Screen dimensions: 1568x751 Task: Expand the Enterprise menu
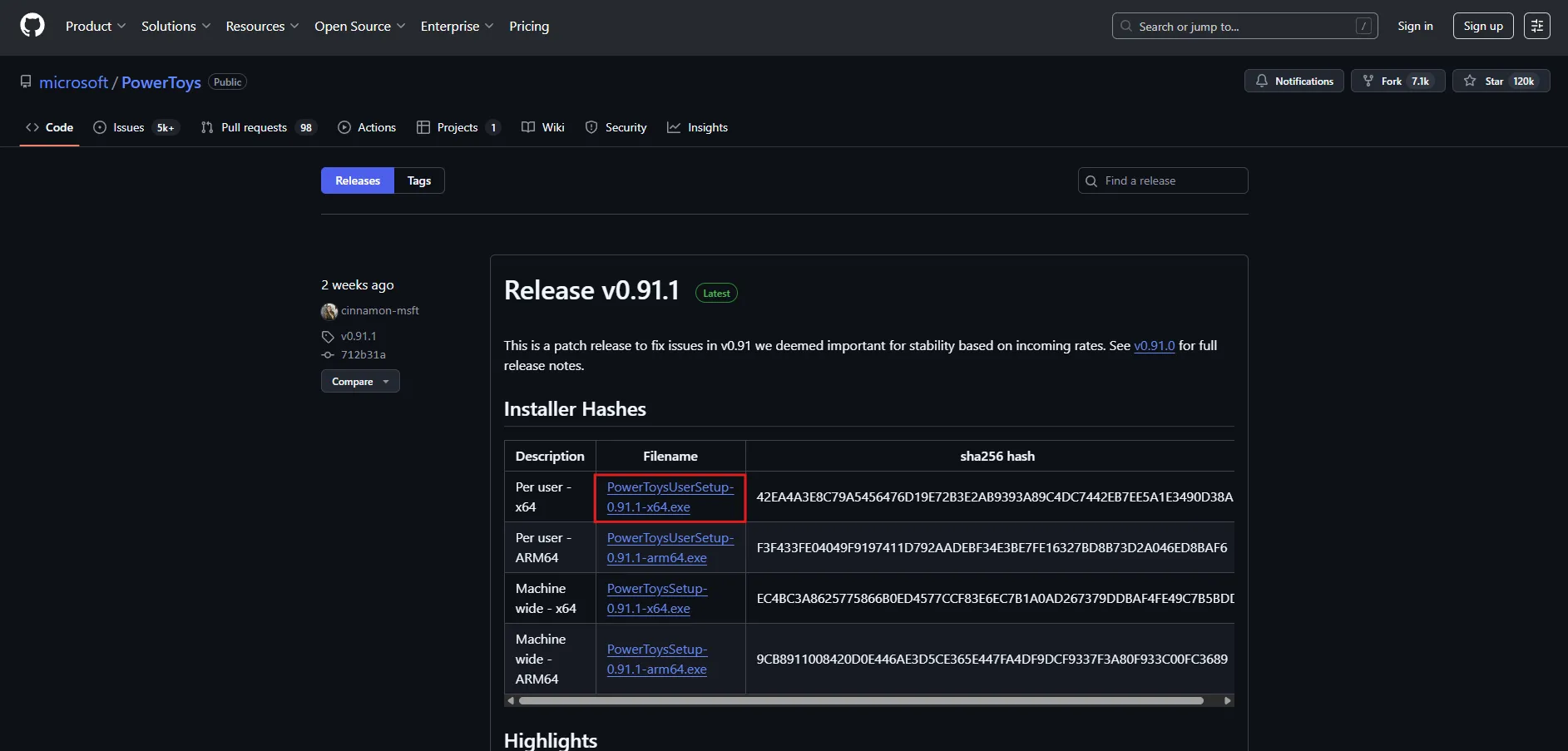click(x=457, y=26)
